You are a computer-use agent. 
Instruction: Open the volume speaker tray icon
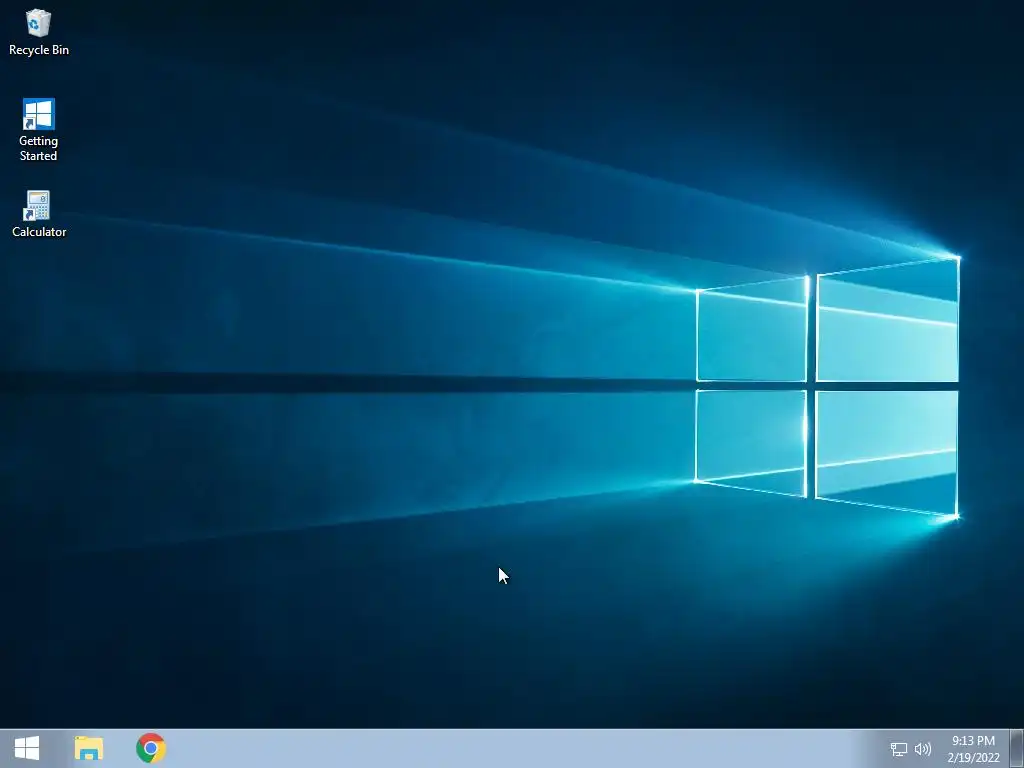923,749
